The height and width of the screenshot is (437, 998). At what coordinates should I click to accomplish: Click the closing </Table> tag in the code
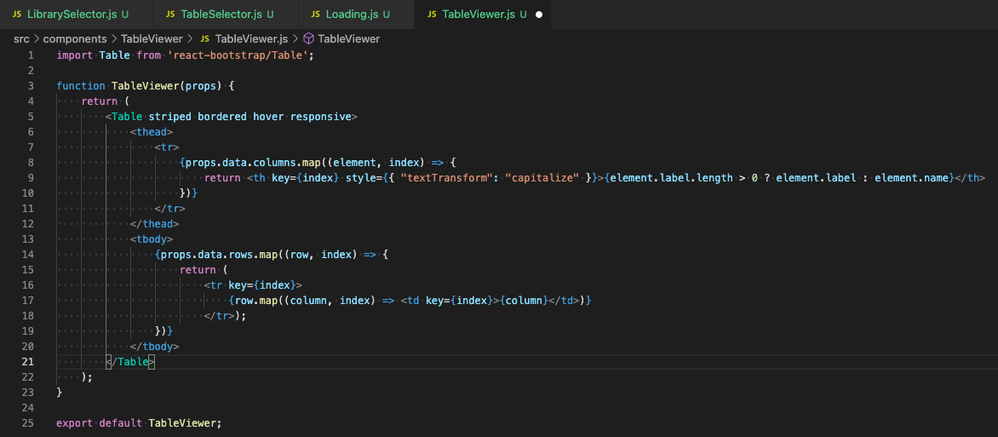click(x=130, y=361)
